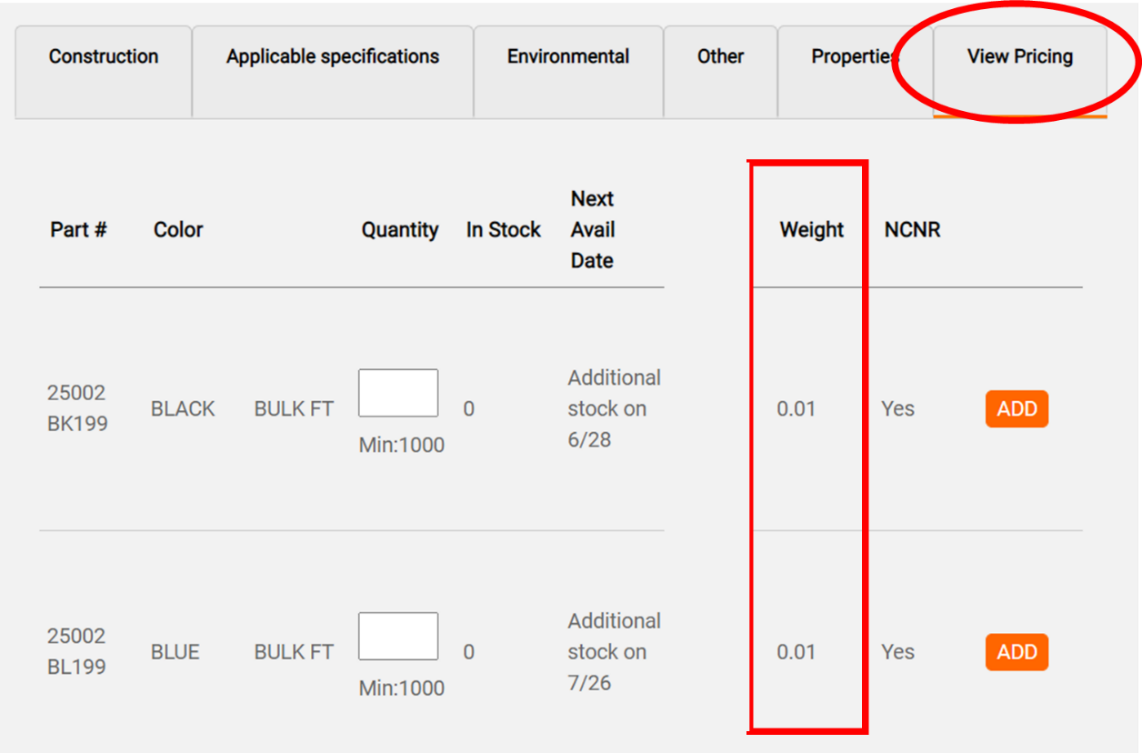Focus quantity field for BLUE cable
The image size is (1142, 753).
(x=398, y=636)
